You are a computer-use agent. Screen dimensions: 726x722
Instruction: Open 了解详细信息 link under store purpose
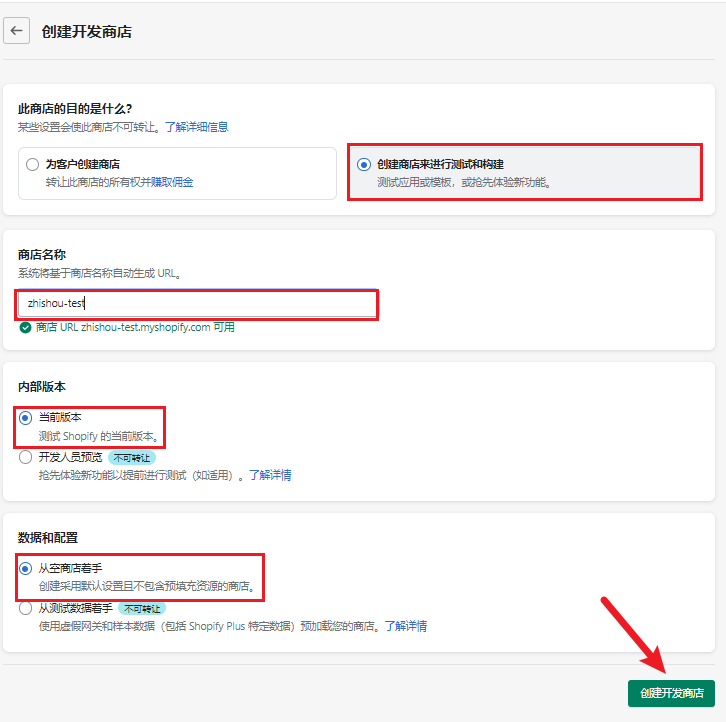coord(197,127)
